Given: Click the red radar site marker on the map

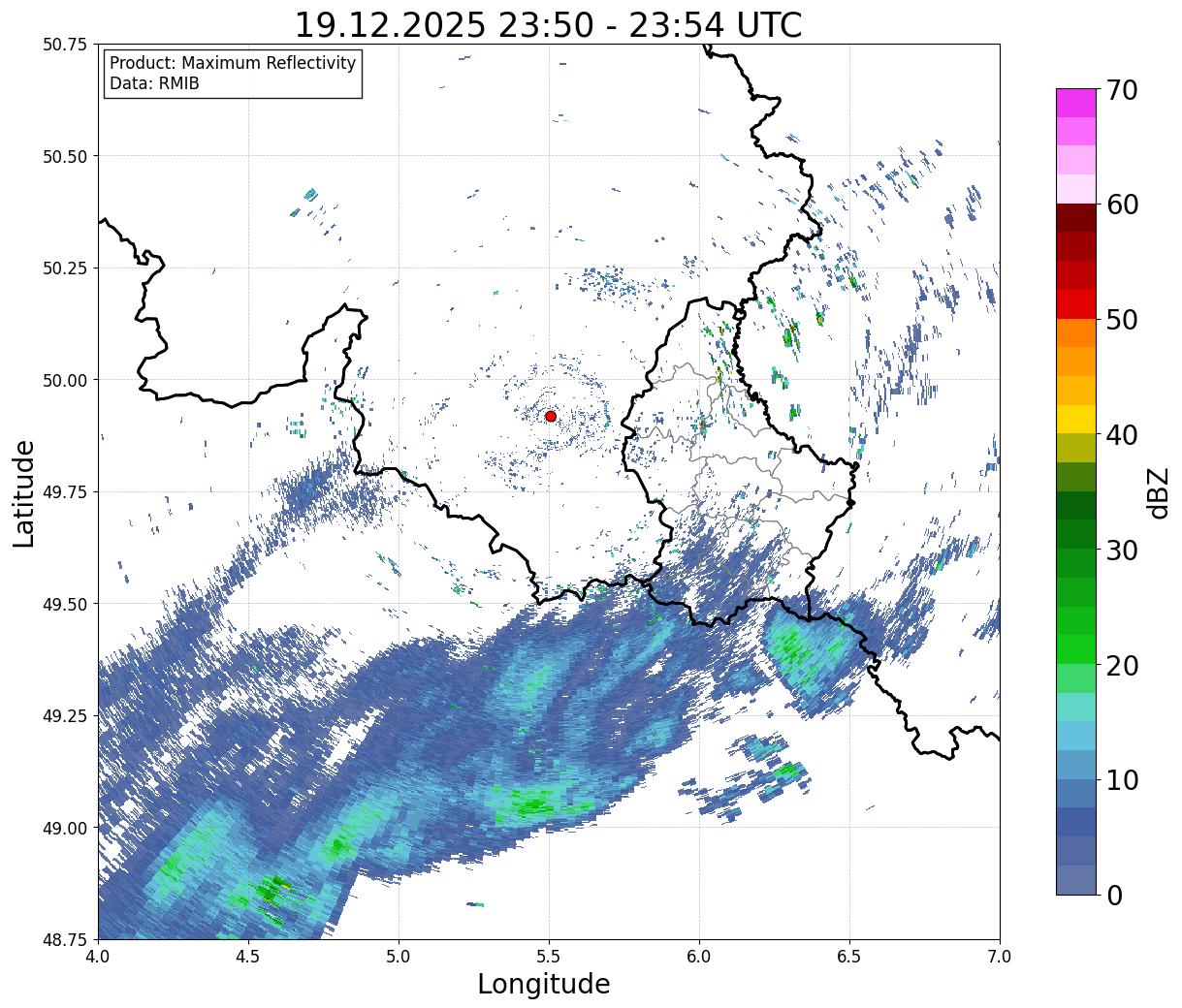Looking at the screenshot, I should 551,416.
